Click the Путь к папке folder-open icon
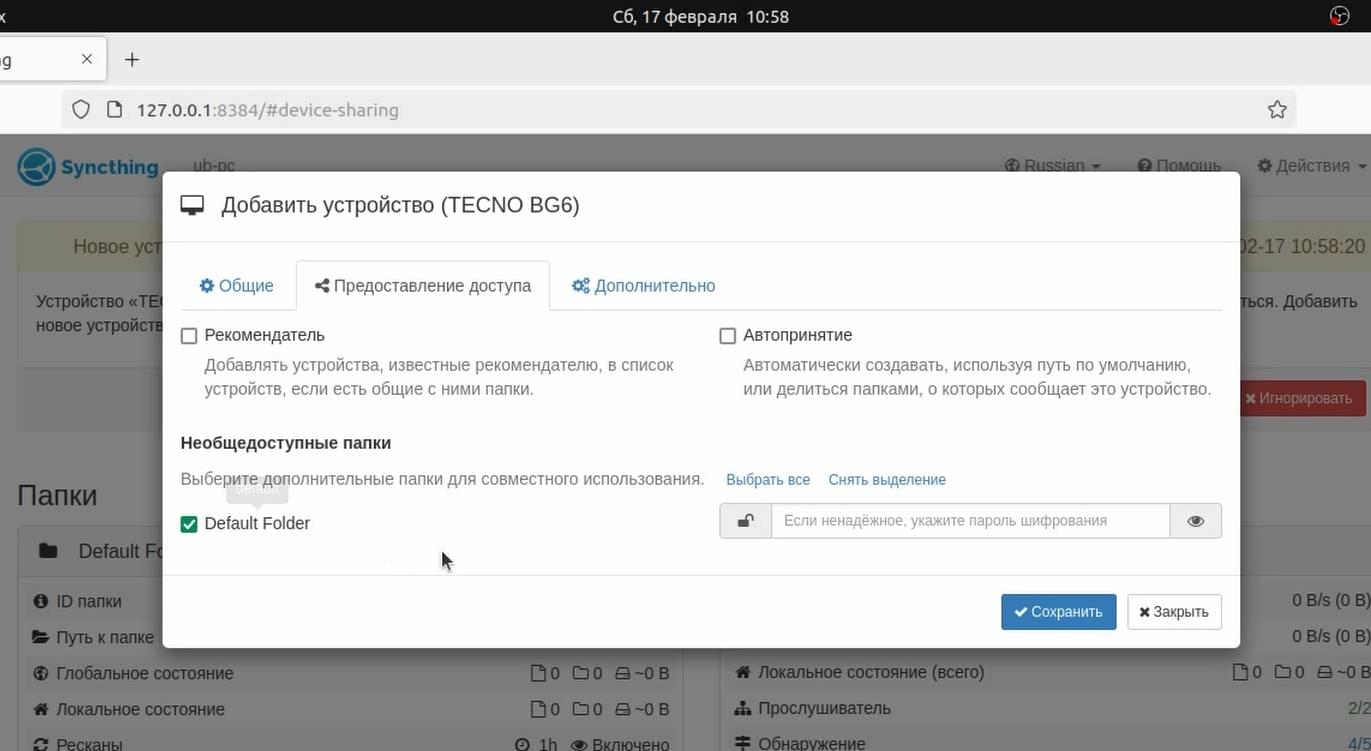 41,637
